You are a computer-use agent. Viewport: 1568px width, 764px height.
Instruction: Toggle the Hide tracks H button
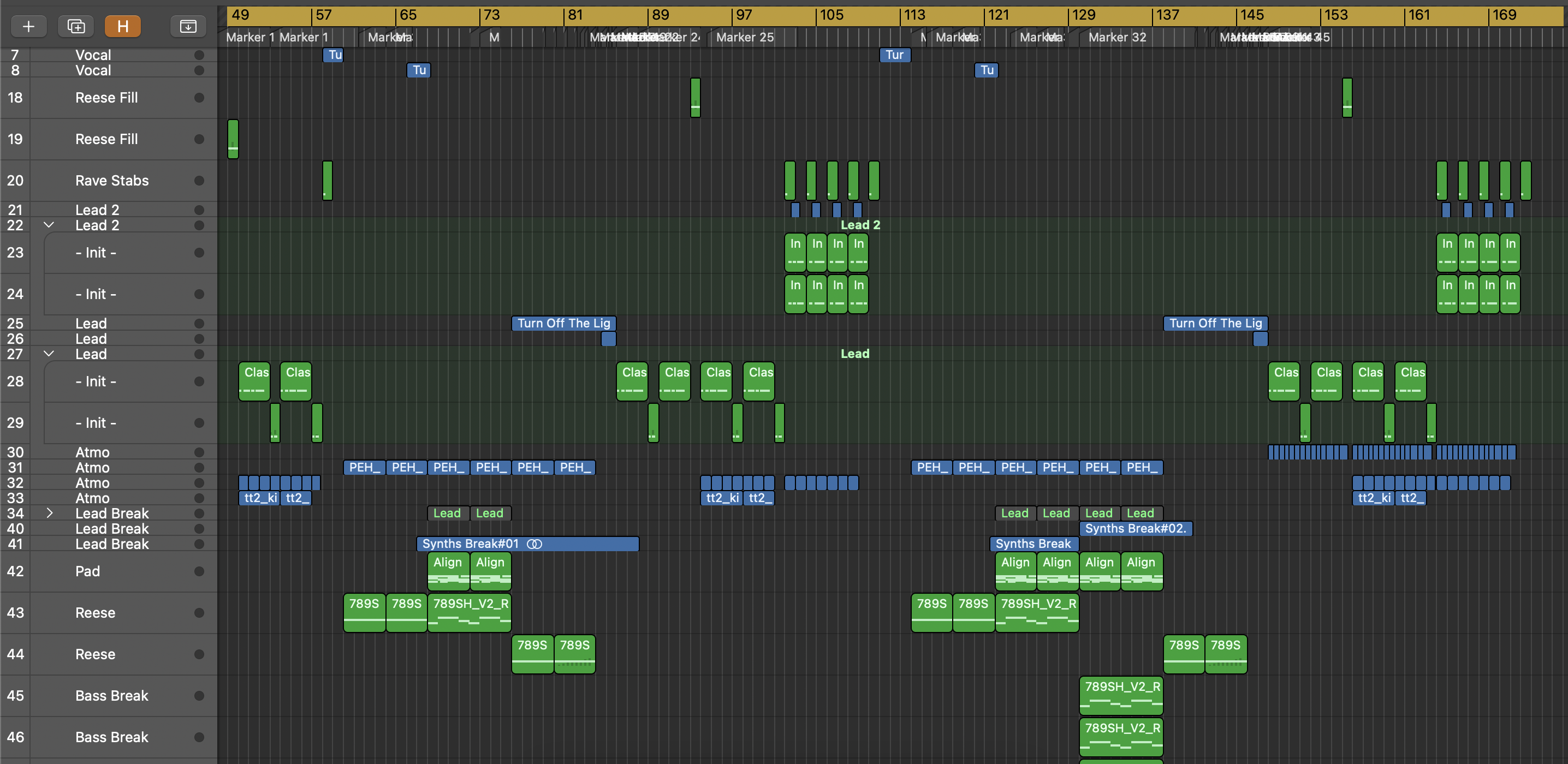[123, 26]
